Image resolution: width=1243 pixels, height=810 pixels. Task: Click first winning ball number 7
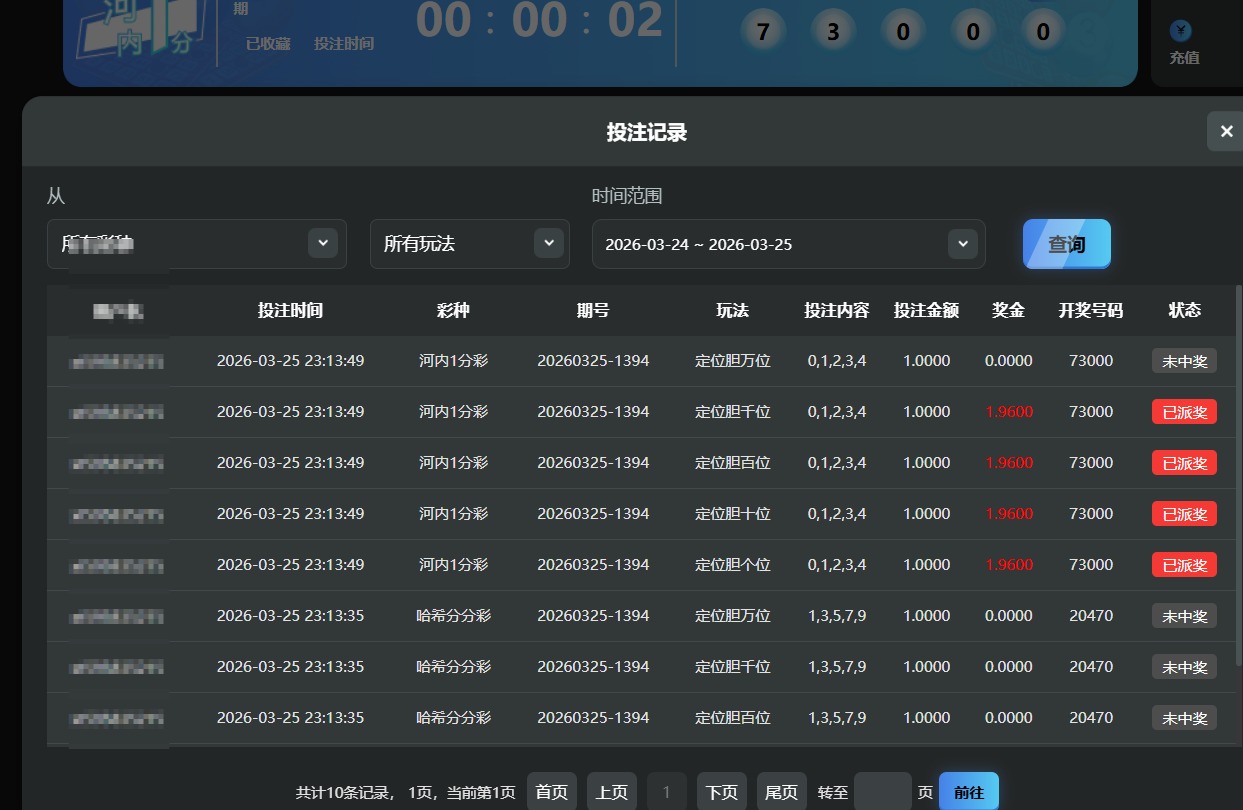point(764,32)
